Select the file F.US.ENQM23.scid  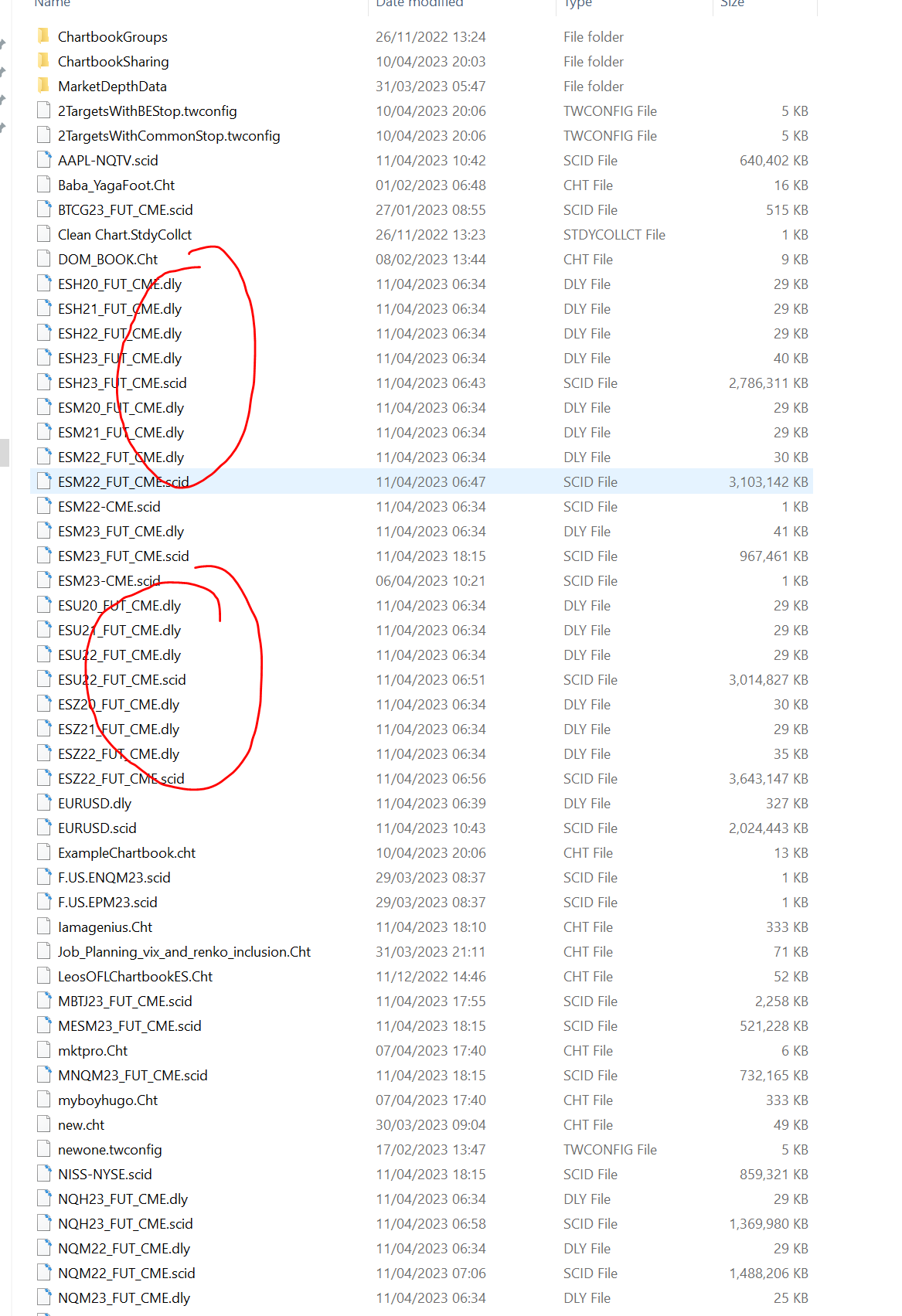click(114, 877)
